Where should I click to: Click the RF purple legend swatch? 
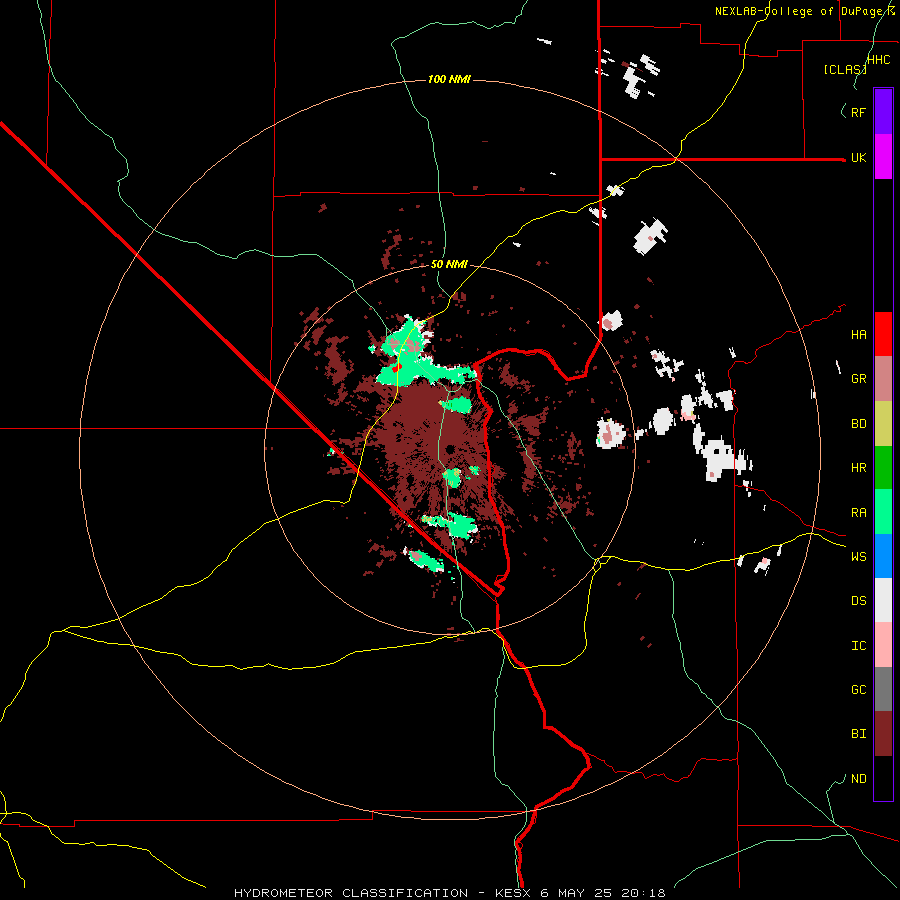click(x=883, y=112)
